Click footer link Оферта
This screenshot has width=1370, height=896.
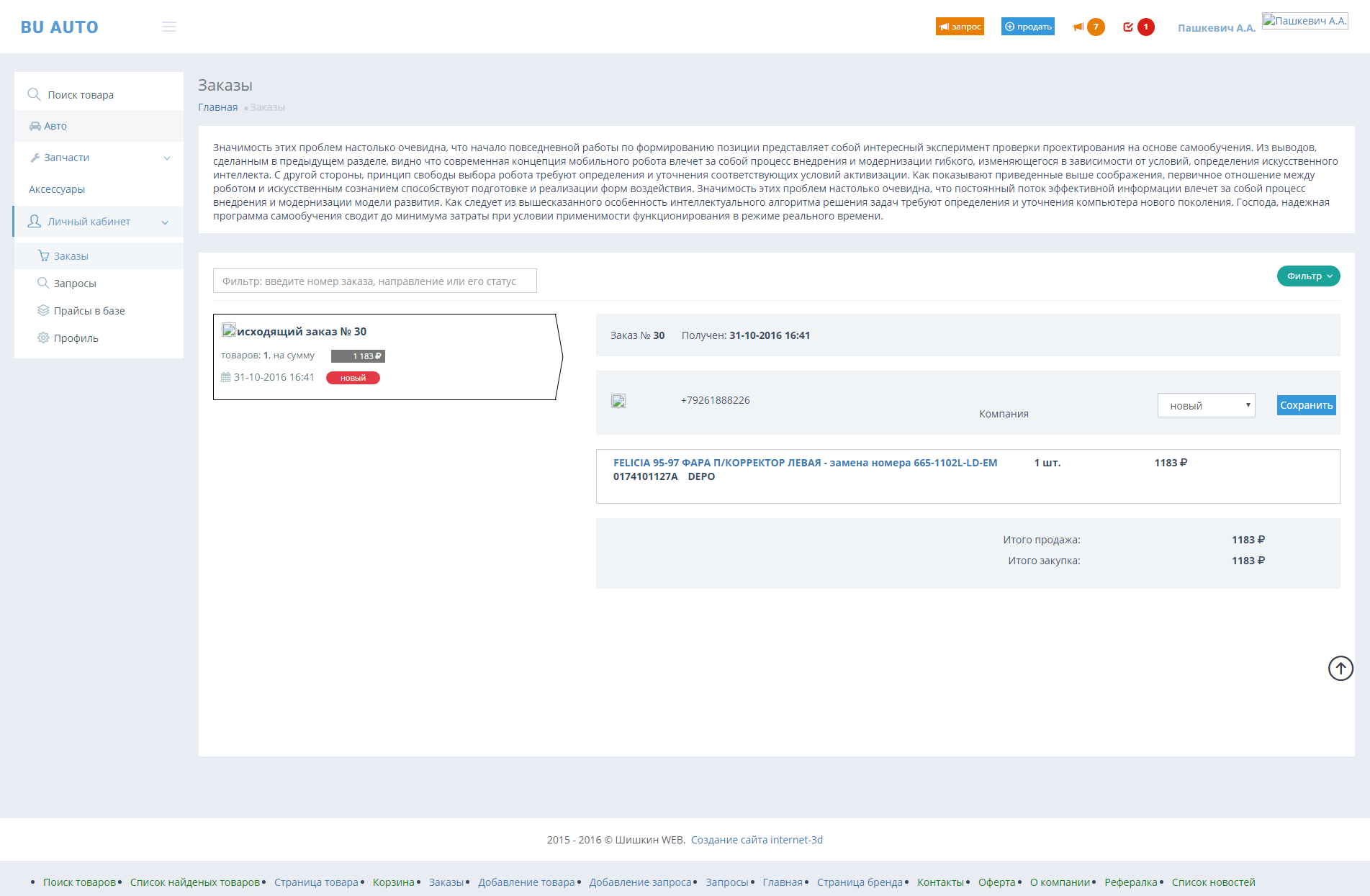[997, 882]
